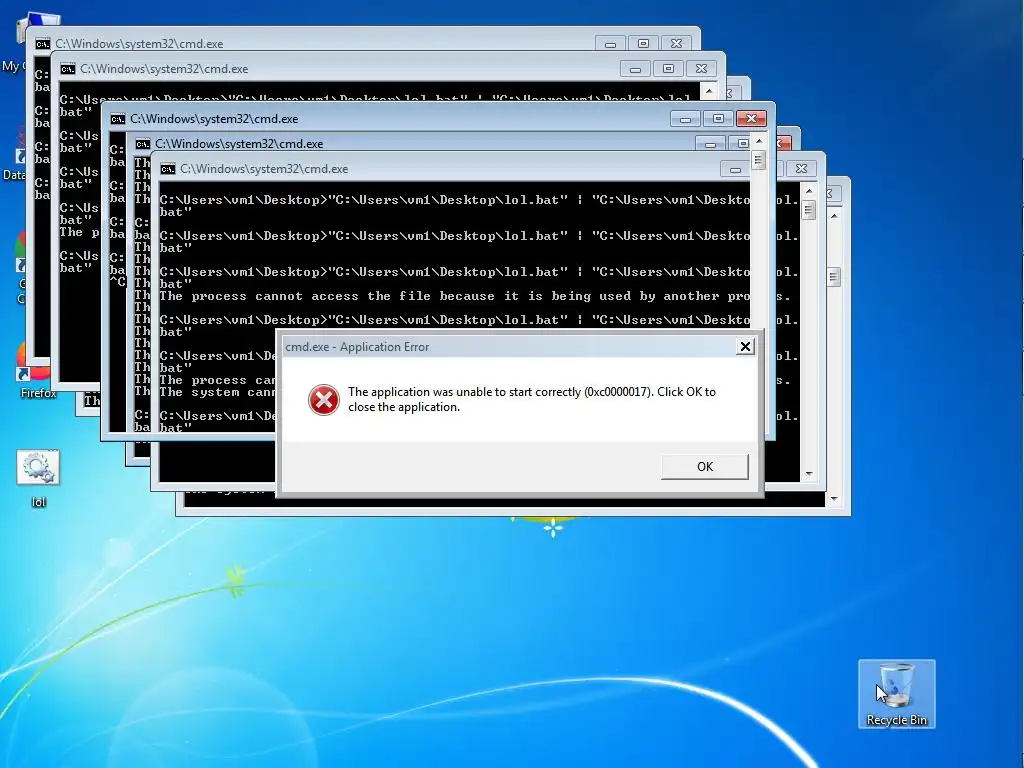1024x768 pixels.
Task: Close the cmd.exe Application Error dialog with X
Action: (x=745, y=347)
